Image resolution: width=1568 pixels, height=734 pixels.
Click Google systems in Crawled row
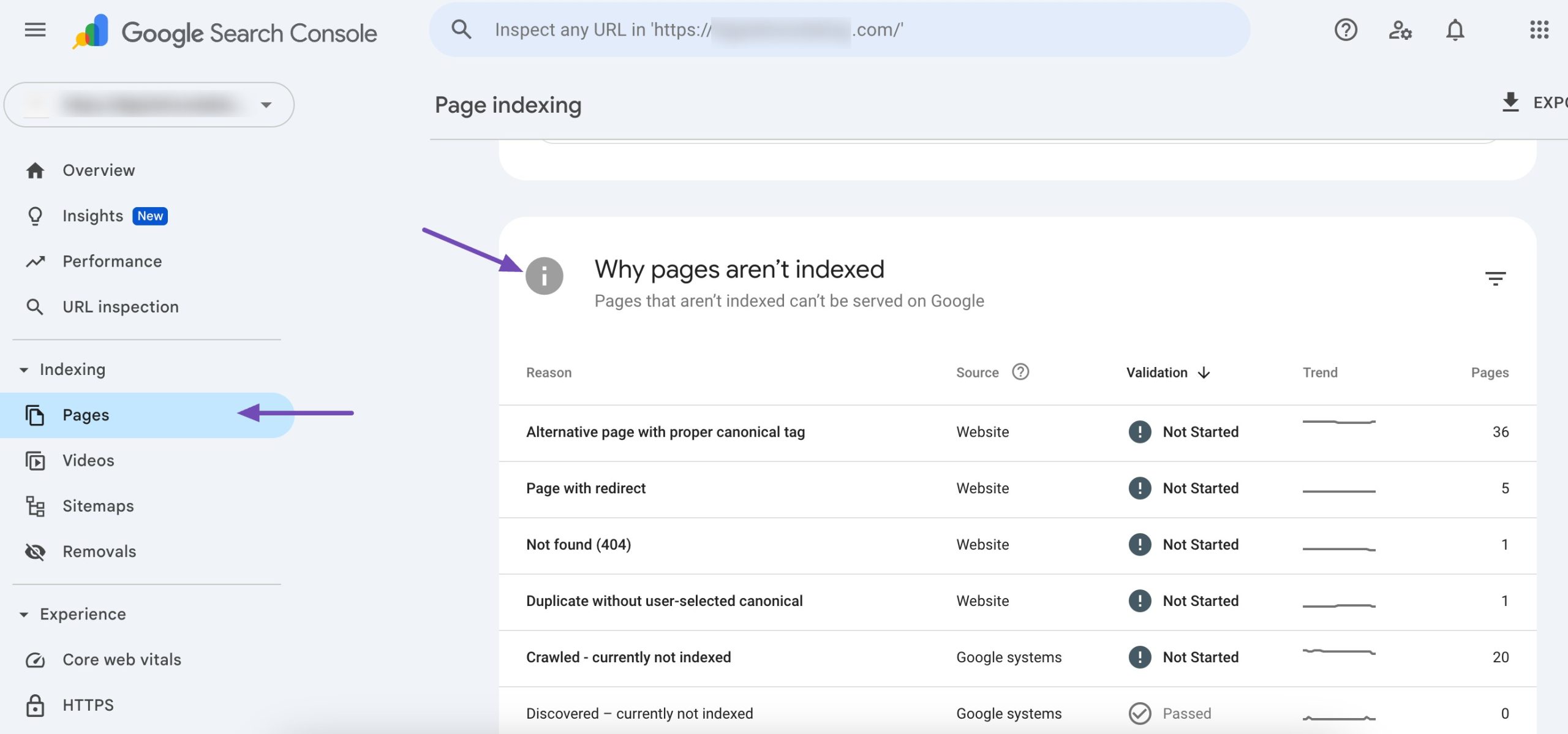pyautogui.click(x=1009, y=657)
